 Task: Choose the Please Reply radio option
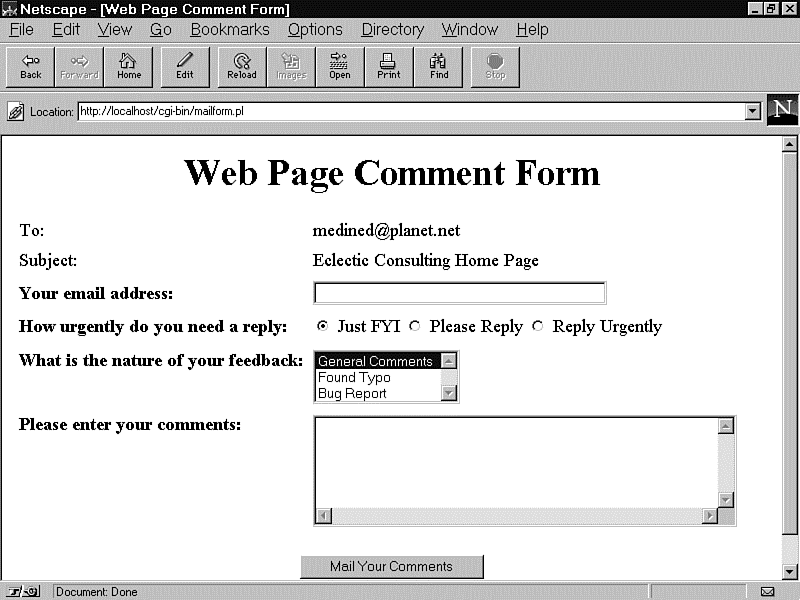coord(415,326)
